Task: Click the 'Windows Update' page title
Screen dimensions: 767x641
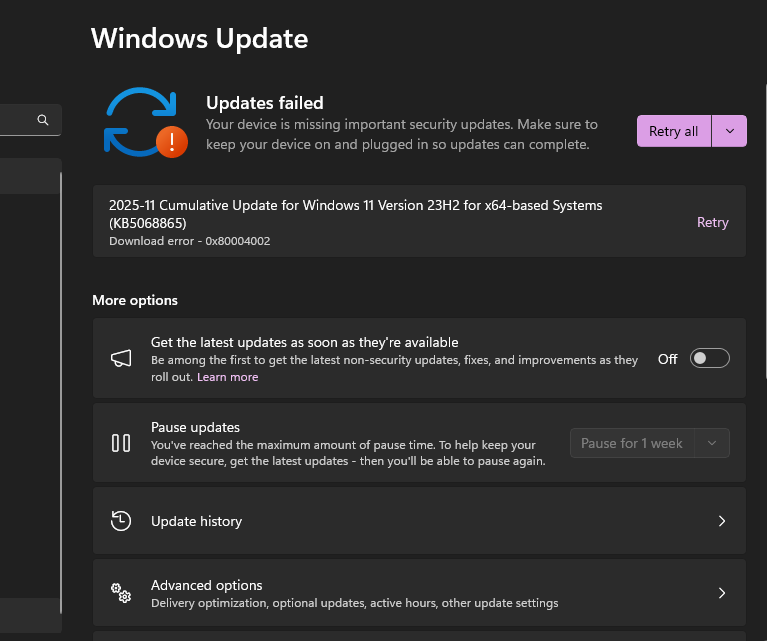Action: point(200,38)
